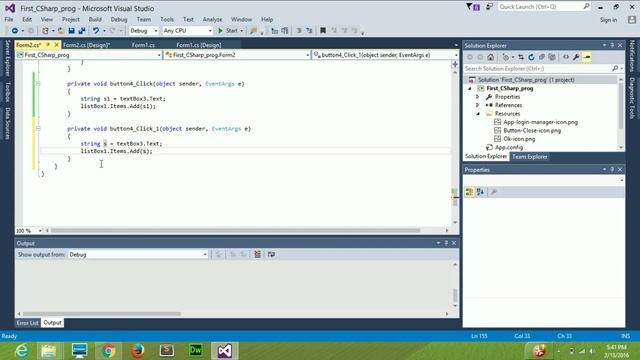The height and width of the screenshot is (360, 640).
Task: Switch to Form1.cs [Design] tab
Action: pyautogui.click(x=199, y=45)
